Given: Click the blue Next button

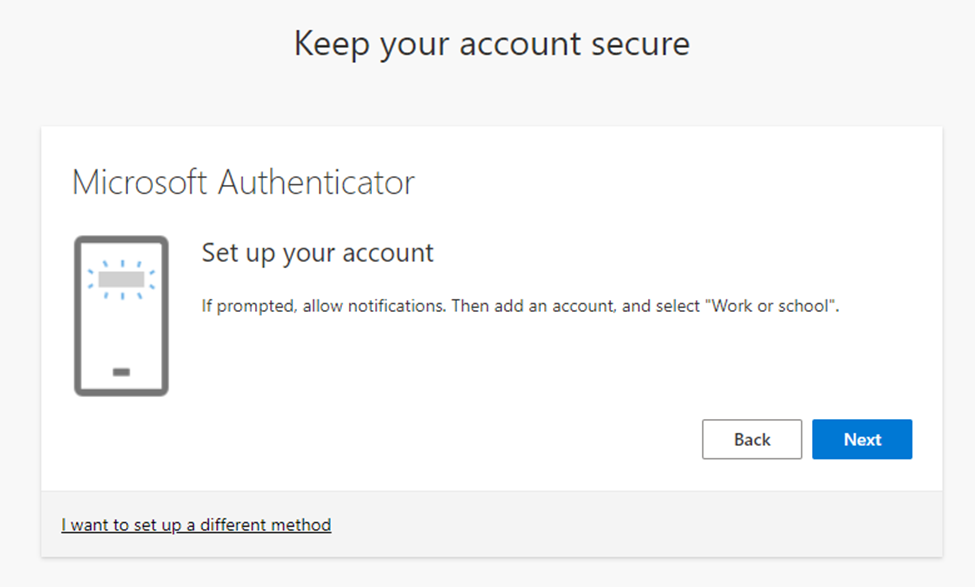Looking at the screenshot, I should pyautogui.click(x=862, y=439).
